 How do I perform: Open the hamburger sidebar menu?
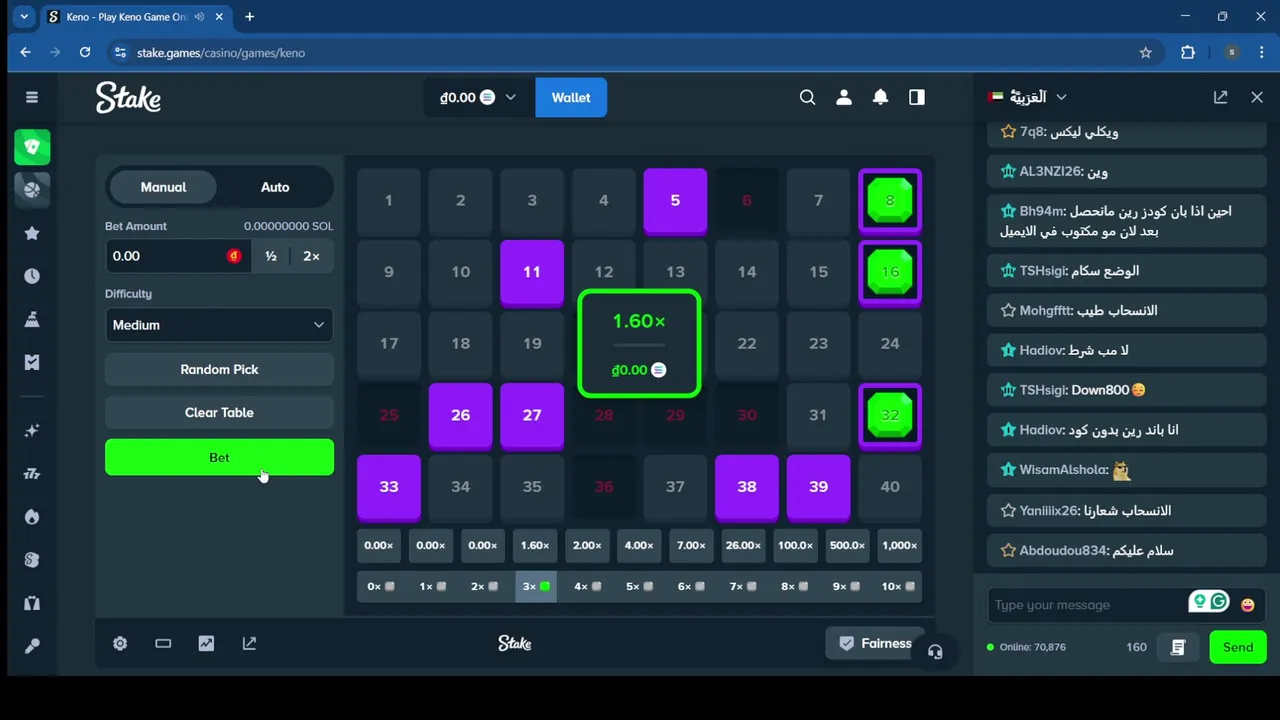[32, 97]
